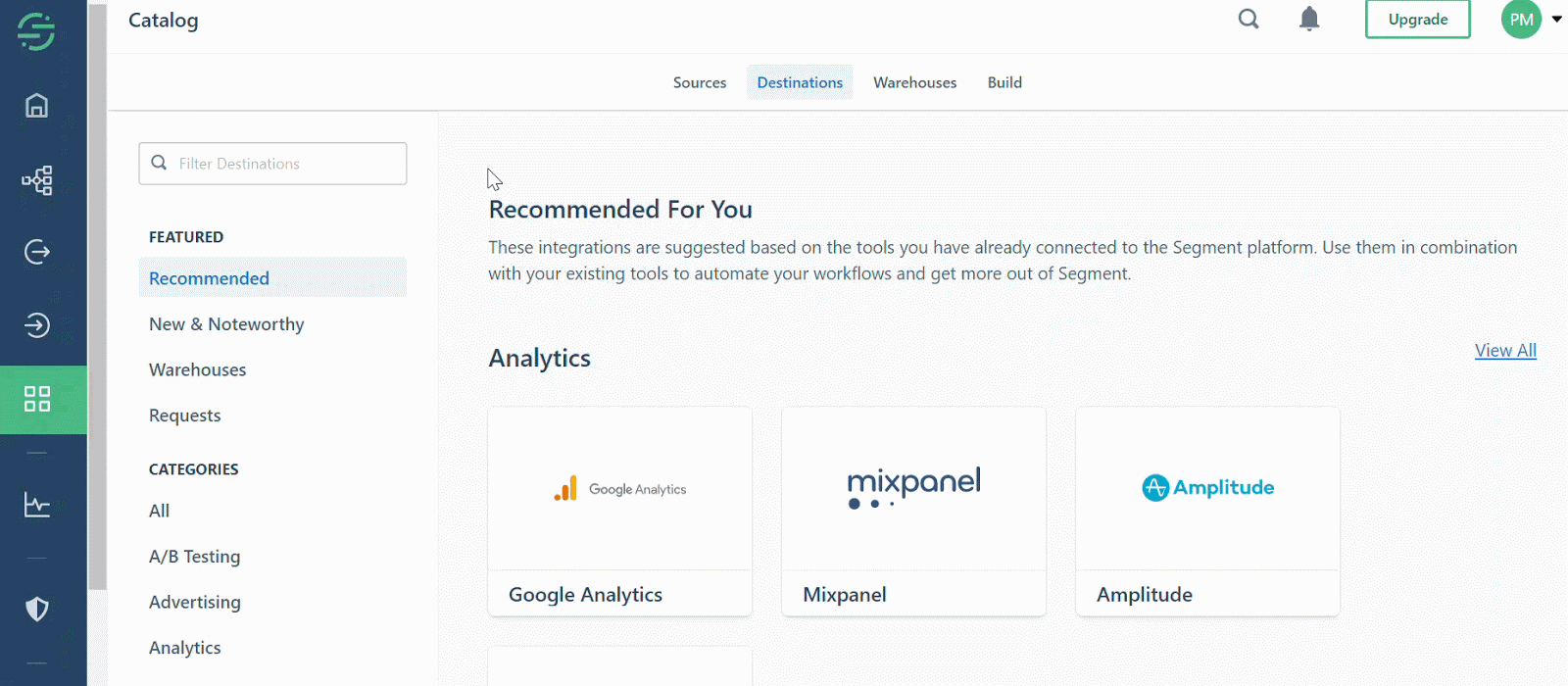Open the monitoring chart sidebar icon

[x=37, y=505]
